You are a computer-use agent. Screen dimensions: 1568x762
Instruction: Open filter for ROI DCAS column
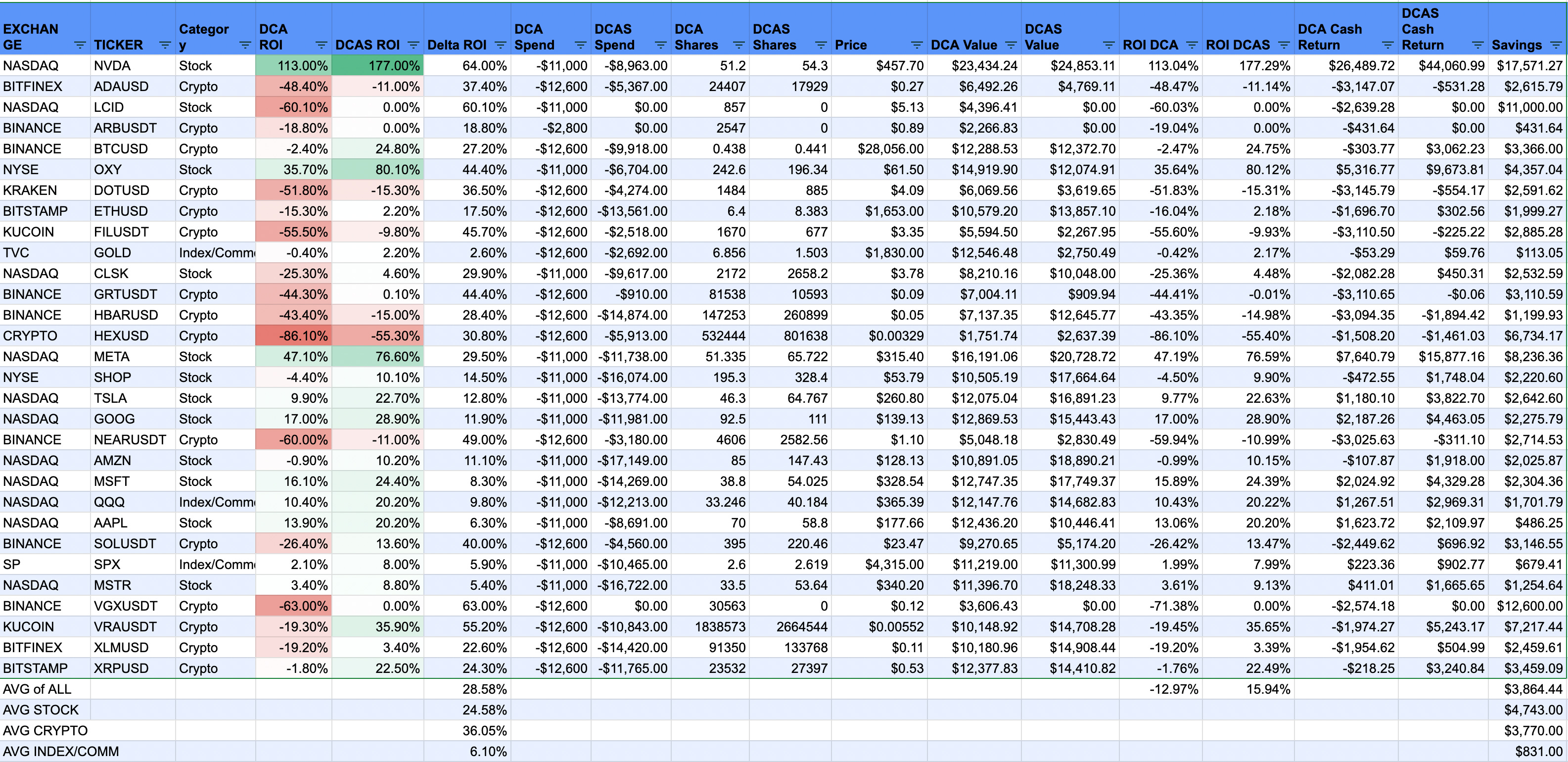1284,45
